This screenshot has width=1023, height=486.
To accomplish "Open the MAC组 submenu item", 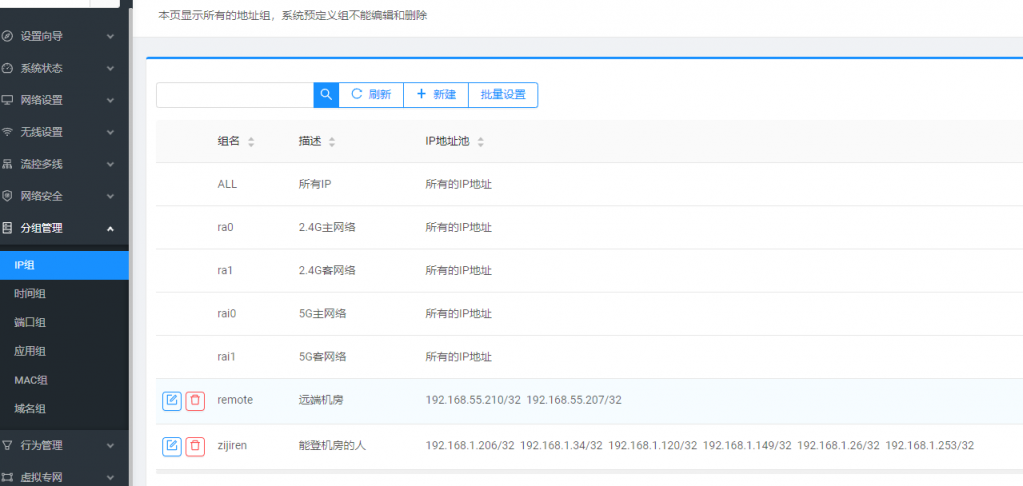I will coord(64,380).
